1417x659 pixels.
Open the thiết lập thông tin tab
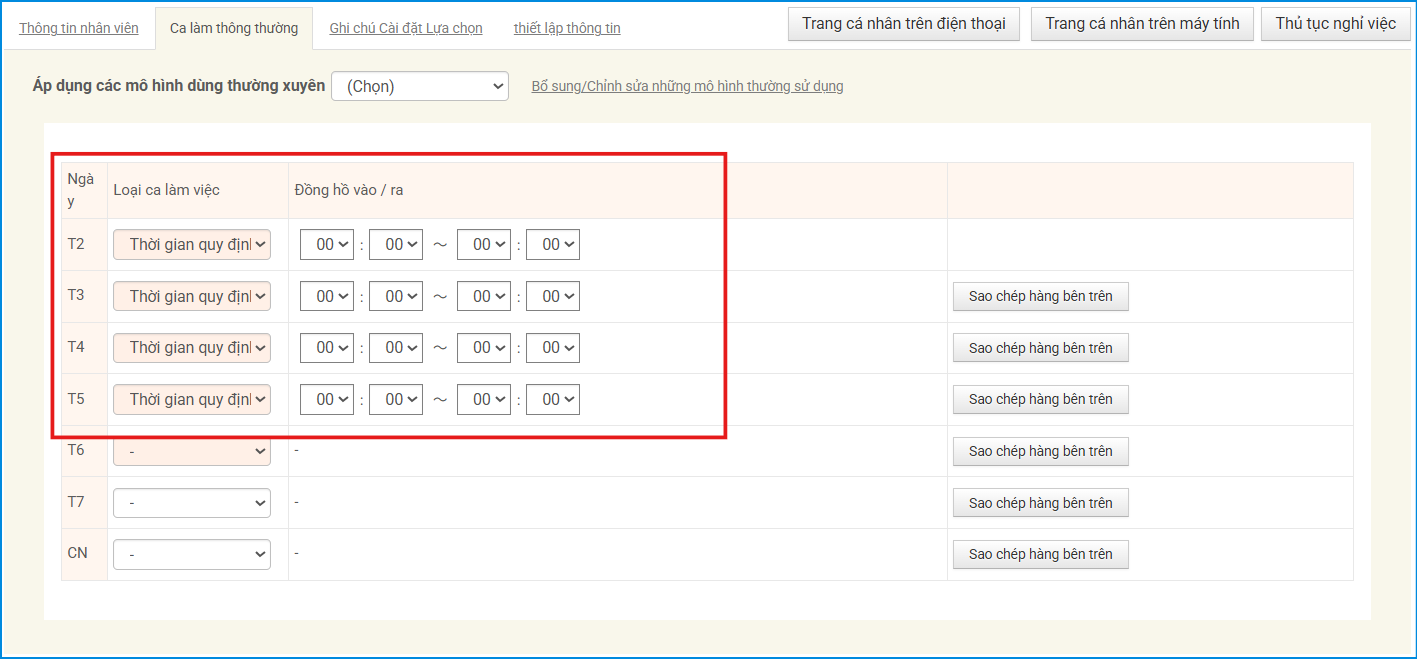566,28
